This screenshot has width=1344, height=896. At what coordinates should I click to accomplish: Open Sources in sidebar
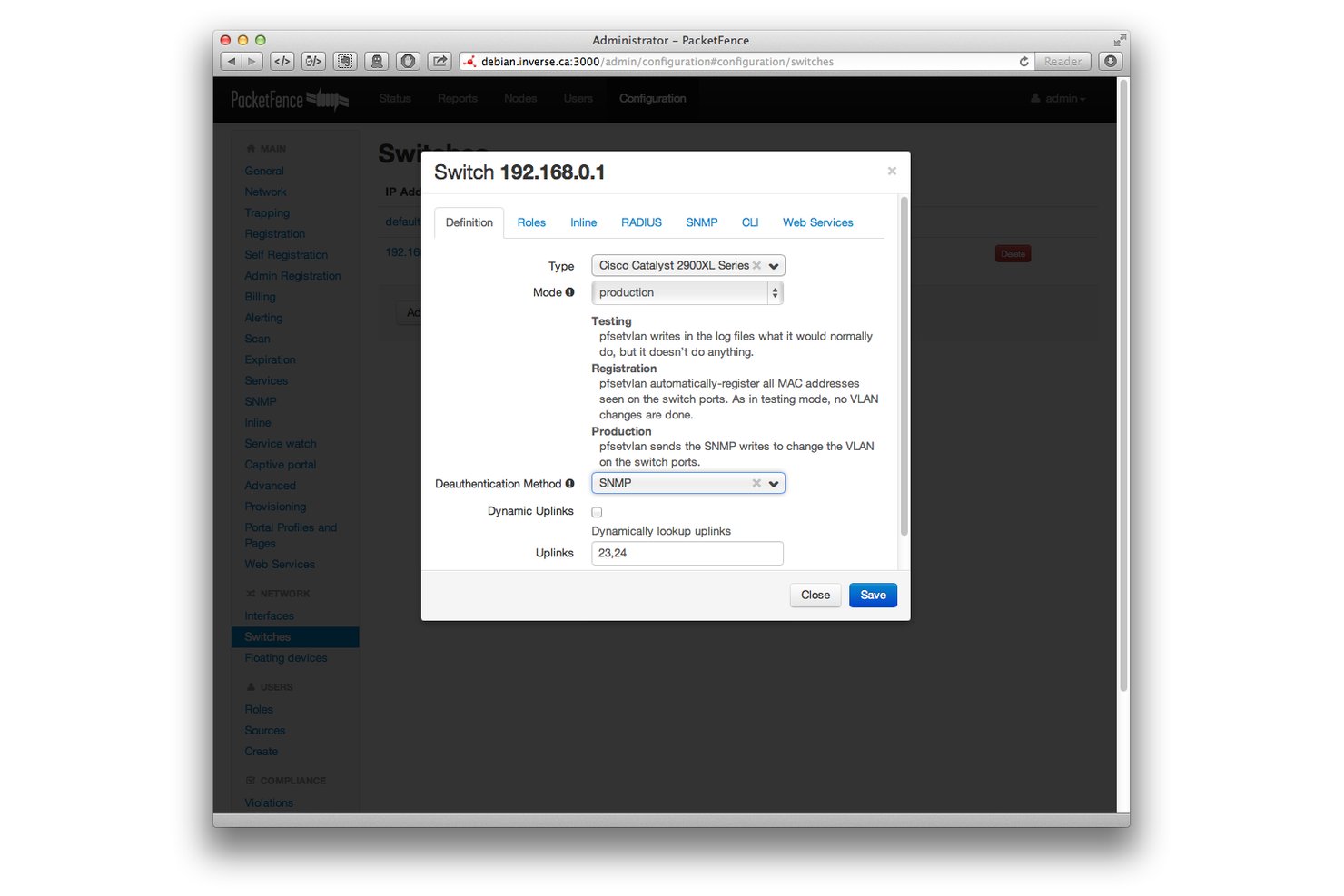[x=264, y=730]
